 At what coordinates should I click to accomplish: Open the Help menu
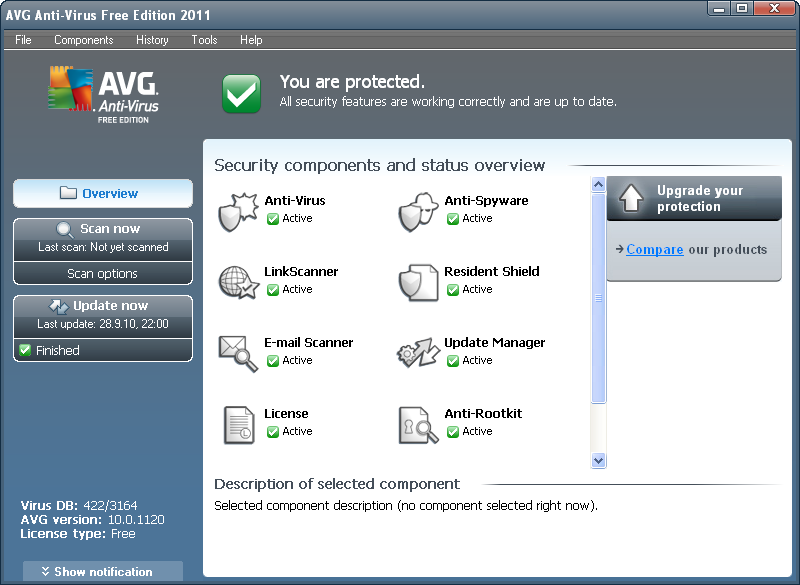click(251, 40)
